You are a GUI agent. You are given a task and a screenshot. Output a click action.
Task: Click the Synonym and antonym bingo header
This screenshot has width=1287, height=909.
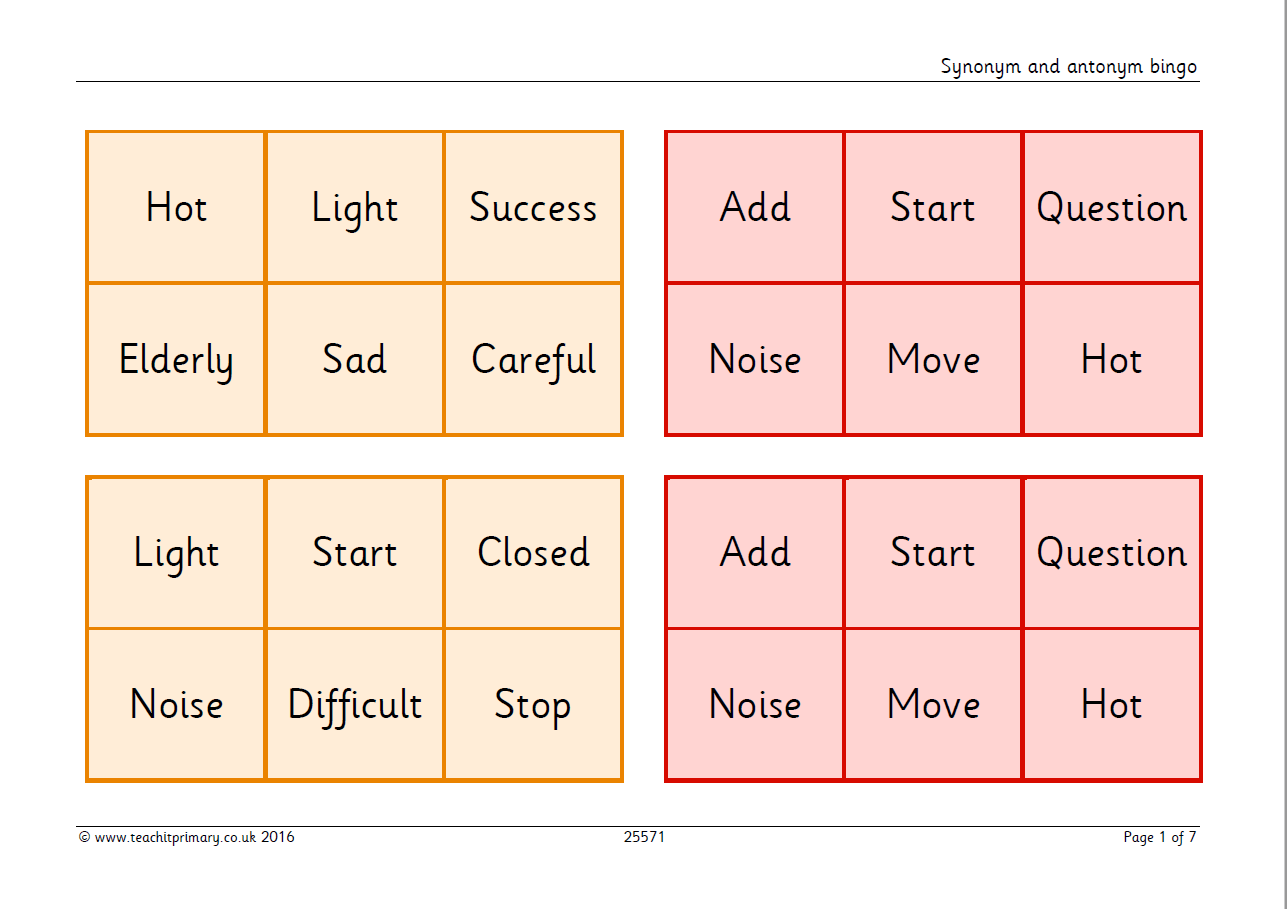(1068, 67)
